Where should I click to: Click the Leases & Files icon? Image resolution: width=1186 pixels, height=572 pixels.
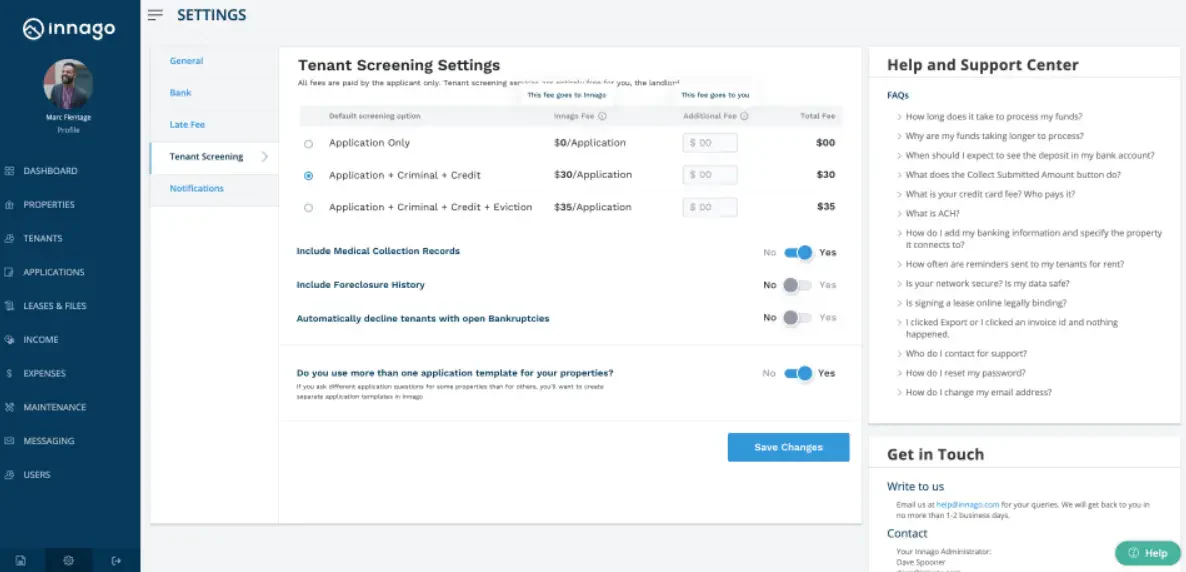[x=9, y=306]
